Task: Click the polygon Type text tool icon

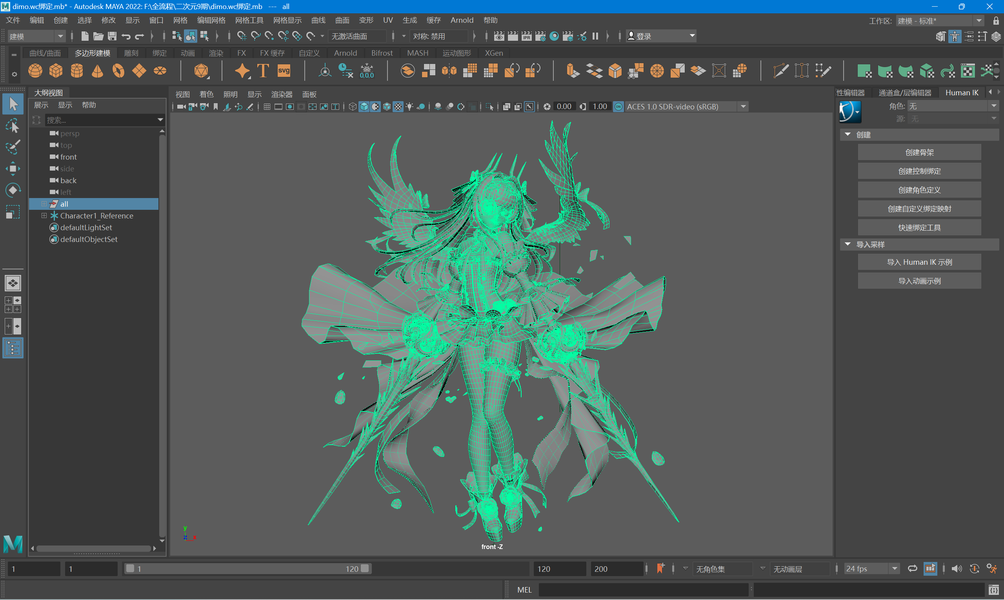Action: click(263, 71)
